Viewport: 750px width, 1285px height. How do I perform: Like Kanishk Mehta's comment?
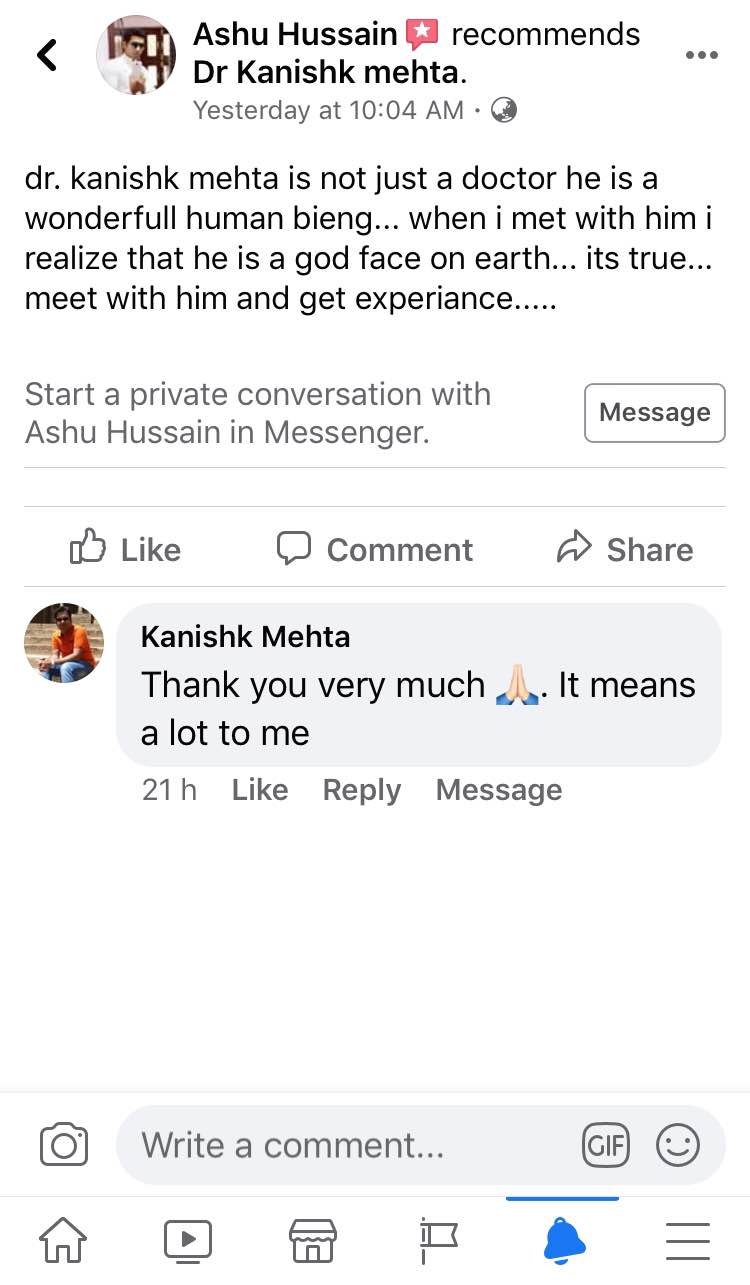(260, 790)
